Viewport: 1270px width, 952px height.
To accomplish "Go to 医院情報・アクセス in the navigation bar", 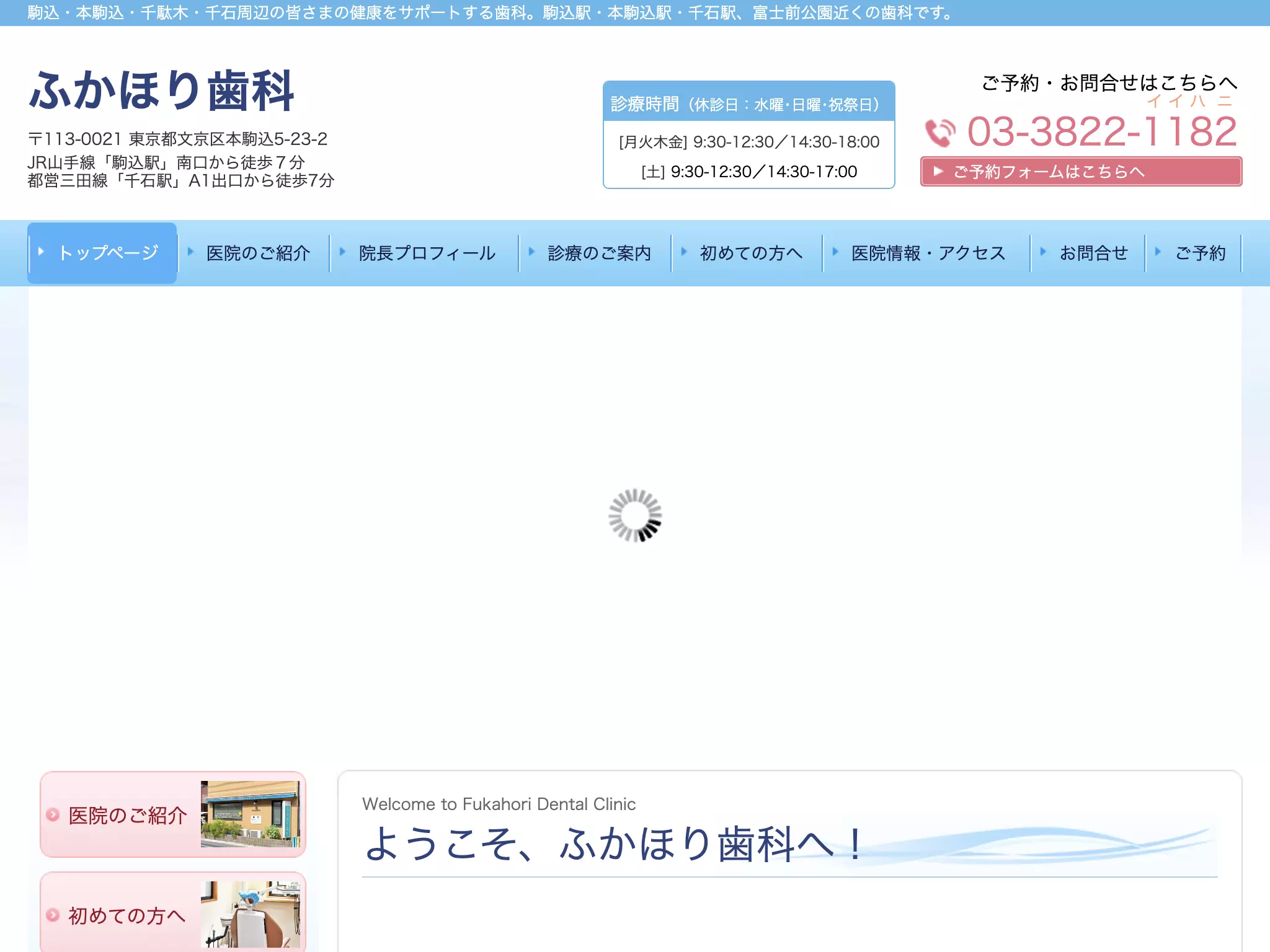I will pos(926,253).
